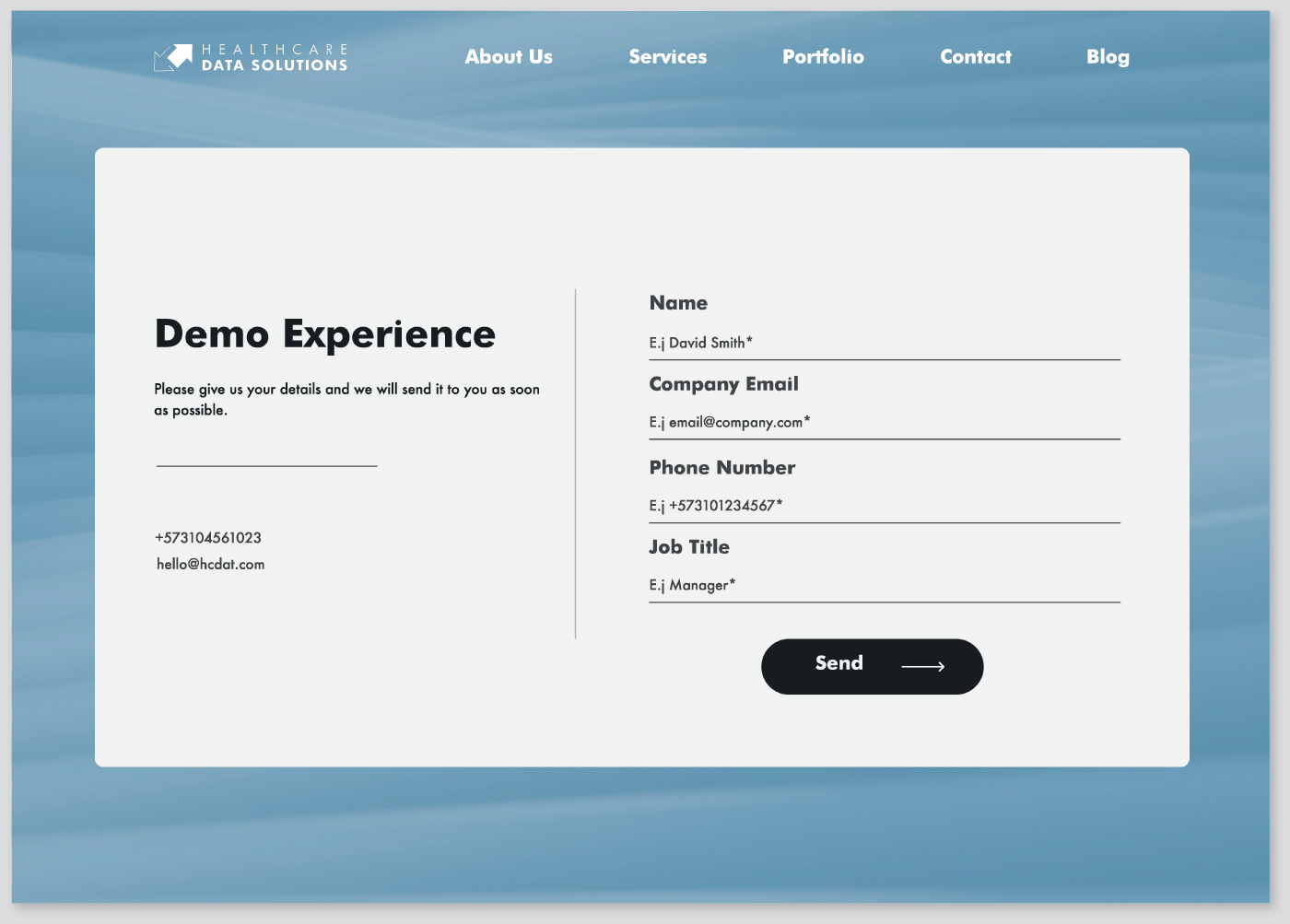Click the arrow icon inside Send button
This screenshot has width=1290, height=924.
(x=922, y=666)
